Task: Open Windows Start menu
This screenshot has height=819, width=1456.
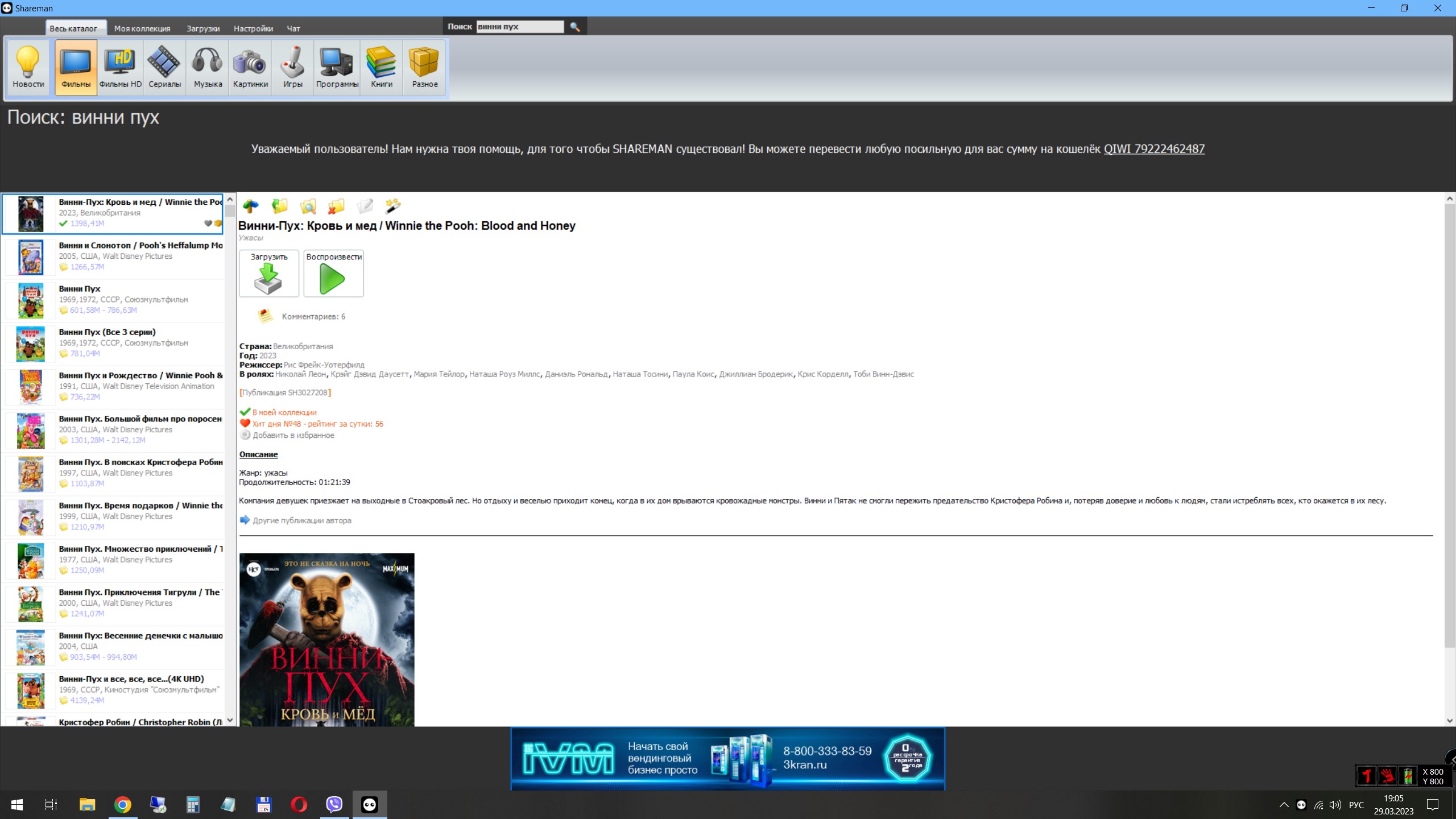Action: point(17,805)
